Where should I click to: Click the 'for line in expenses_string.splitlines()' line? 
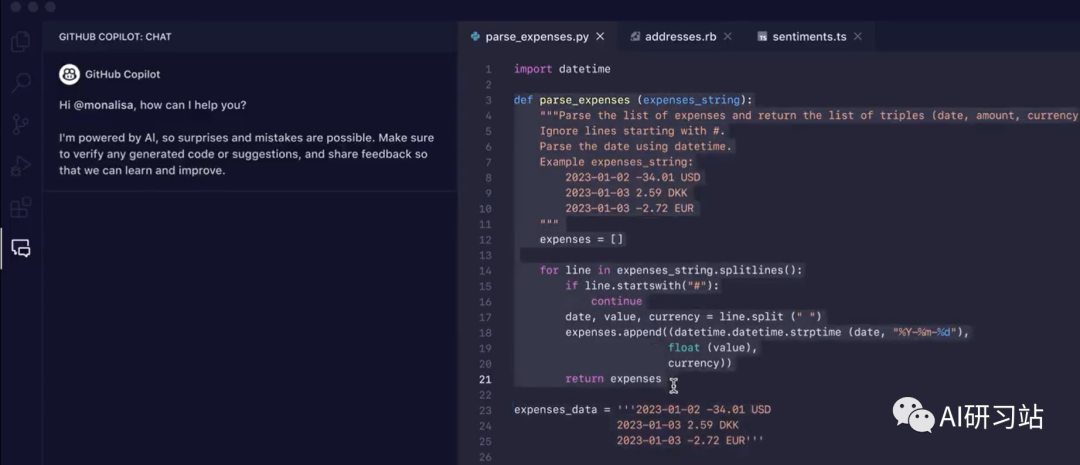pos(671,271)
